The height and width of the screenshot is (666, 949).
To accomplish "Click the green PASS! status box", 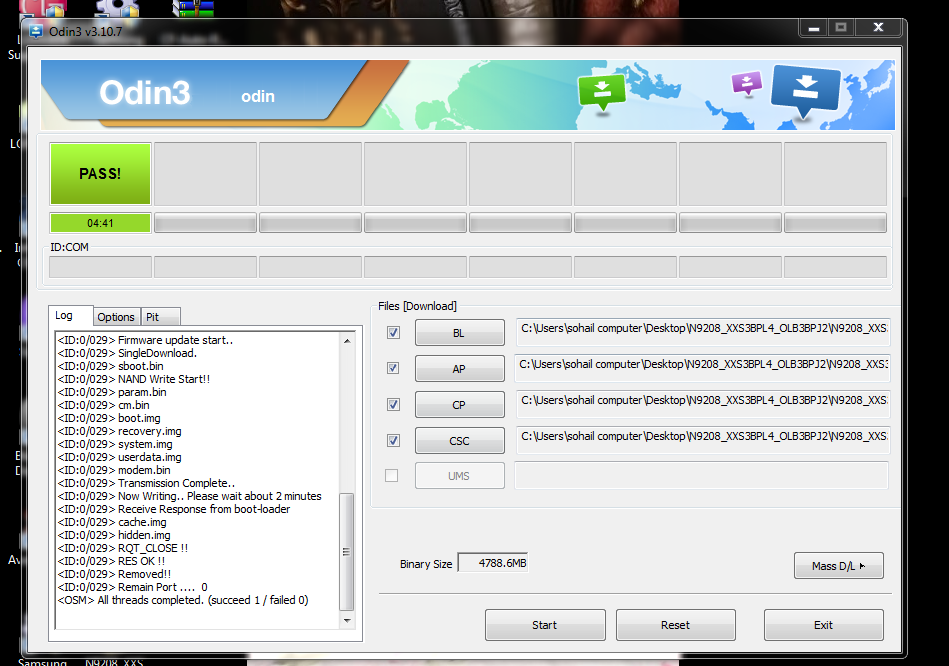I will (100, 174).
